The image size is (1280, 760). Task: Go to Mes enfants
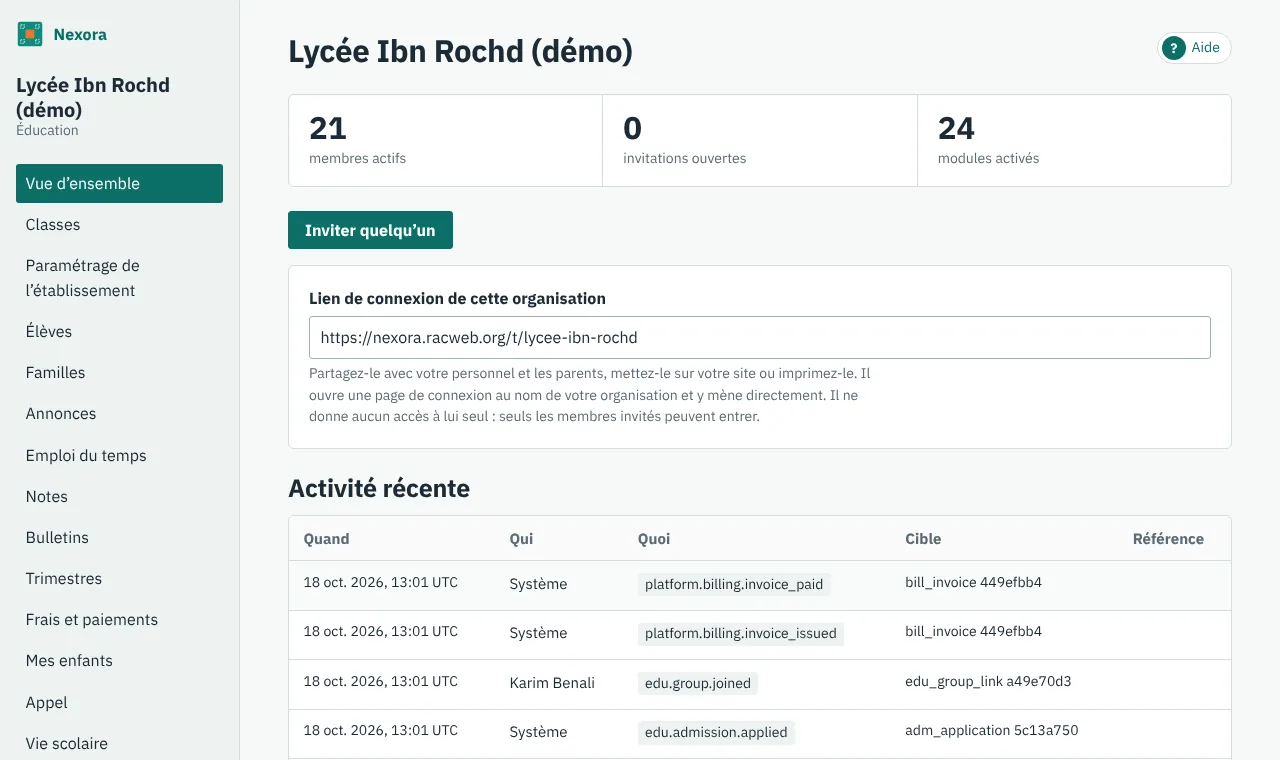[119, 660]
